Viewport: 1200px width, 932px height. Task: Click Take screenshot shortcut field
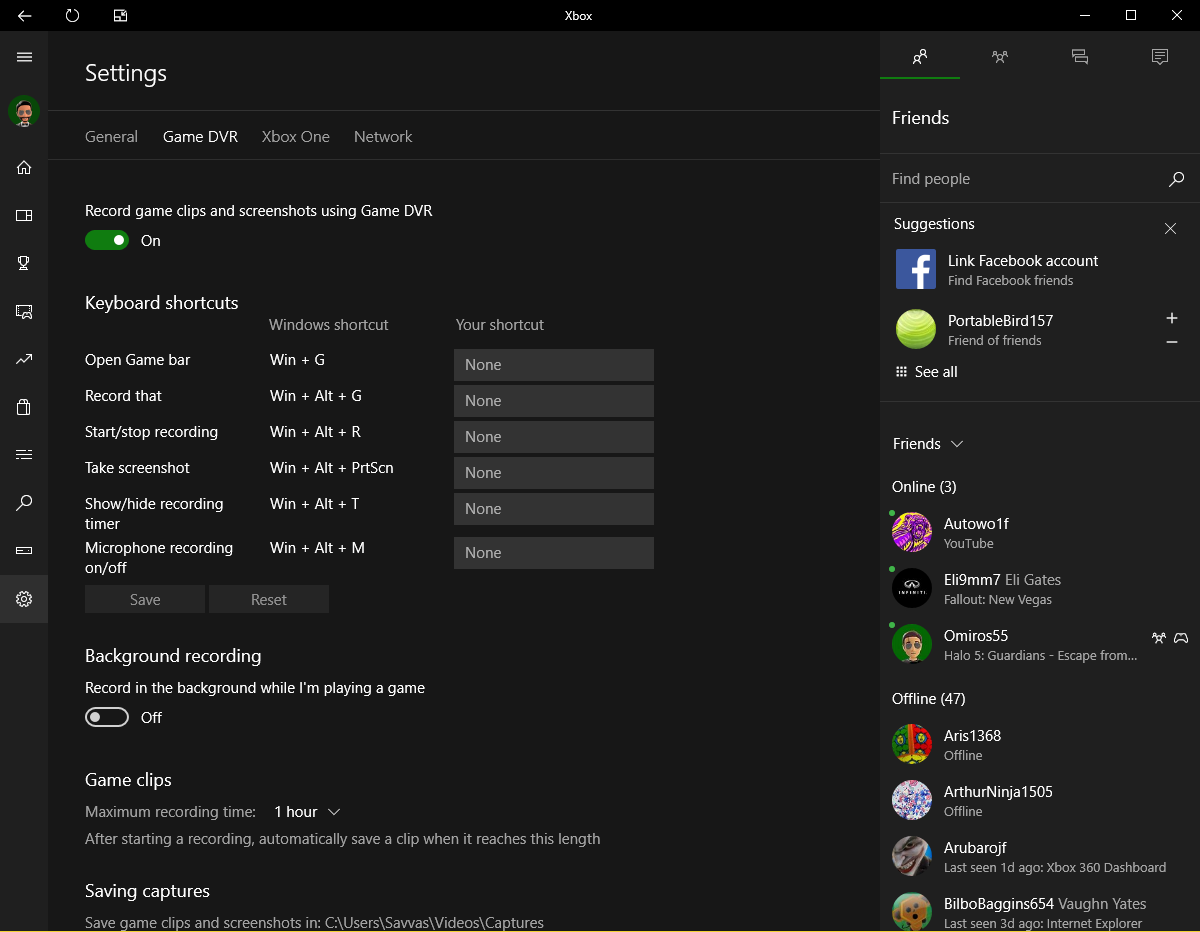pos(554,473)
